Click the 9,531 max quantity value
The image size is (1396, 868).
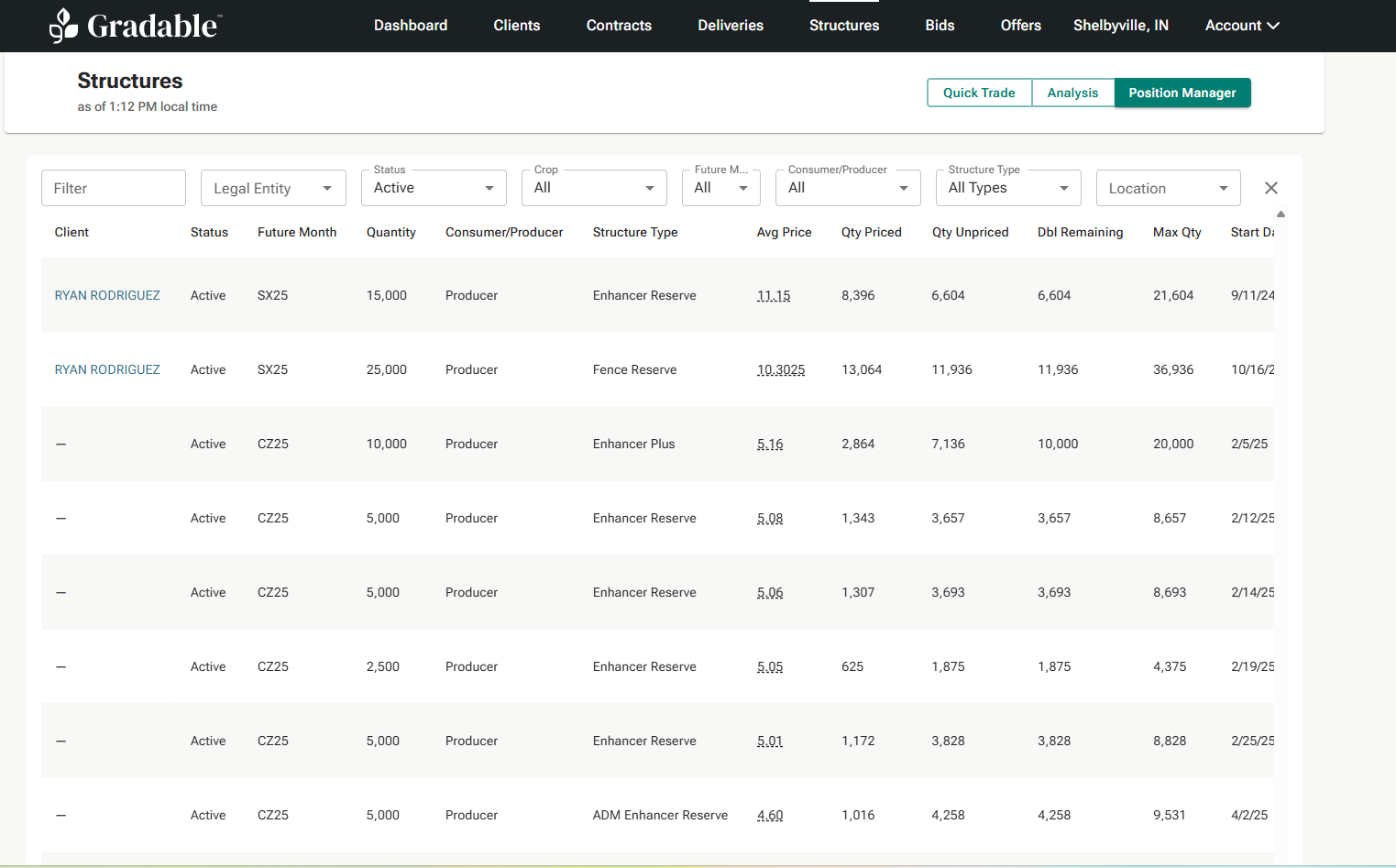point(1170,815)
